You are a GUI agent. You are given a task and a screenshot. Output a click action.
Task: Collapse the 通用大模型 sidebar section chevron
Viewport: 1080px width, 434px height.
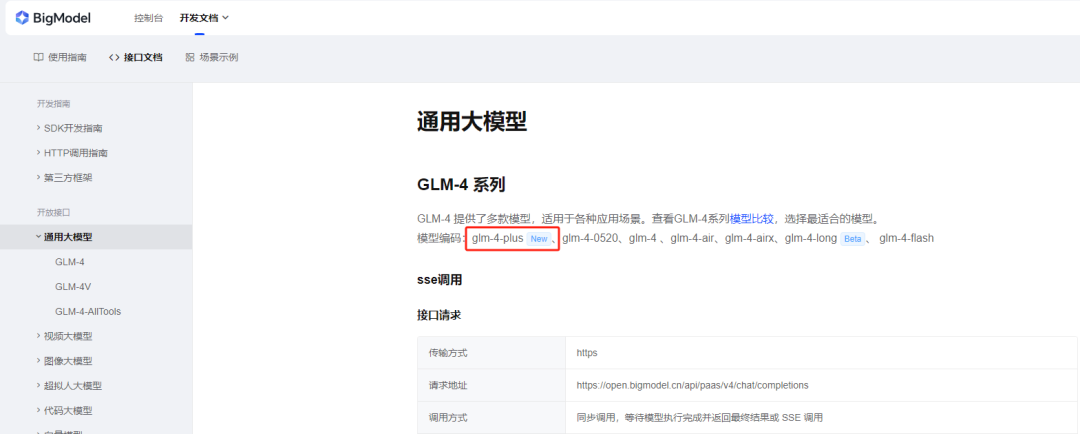39,236
